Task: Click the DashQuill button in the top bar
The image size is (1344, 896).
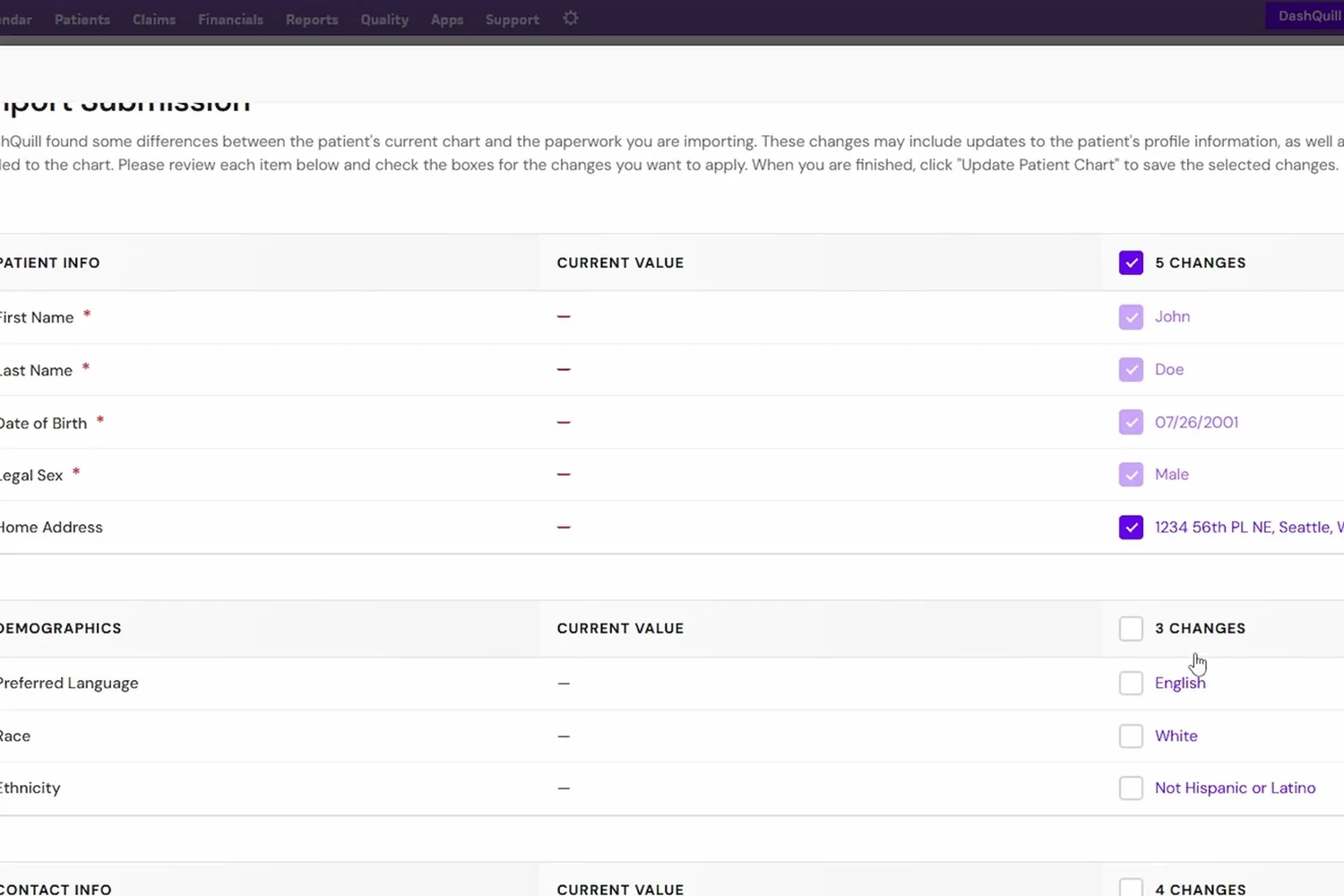Action: pyautogui.click(x=1306, y=16)
